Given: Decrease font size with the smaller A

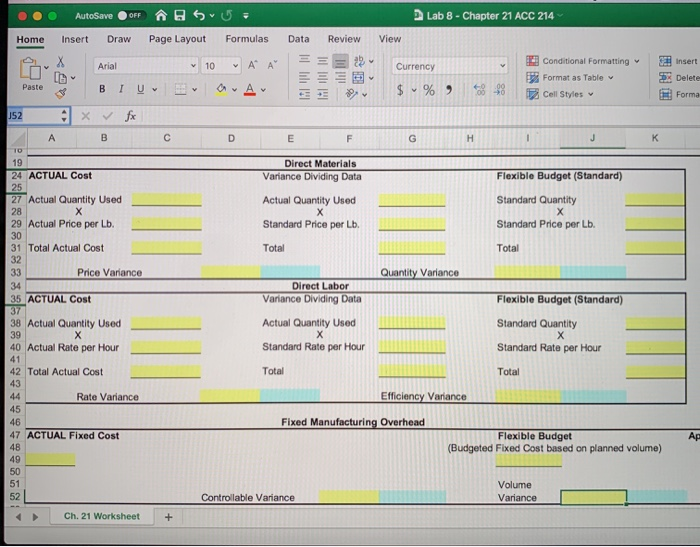Looking at the screenshot, I should point(272,66).
